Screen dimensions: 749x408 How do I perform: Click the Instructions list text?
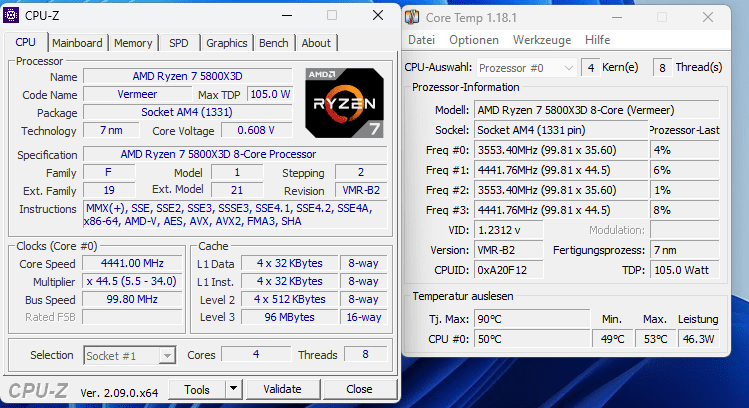tap(235, 215)
